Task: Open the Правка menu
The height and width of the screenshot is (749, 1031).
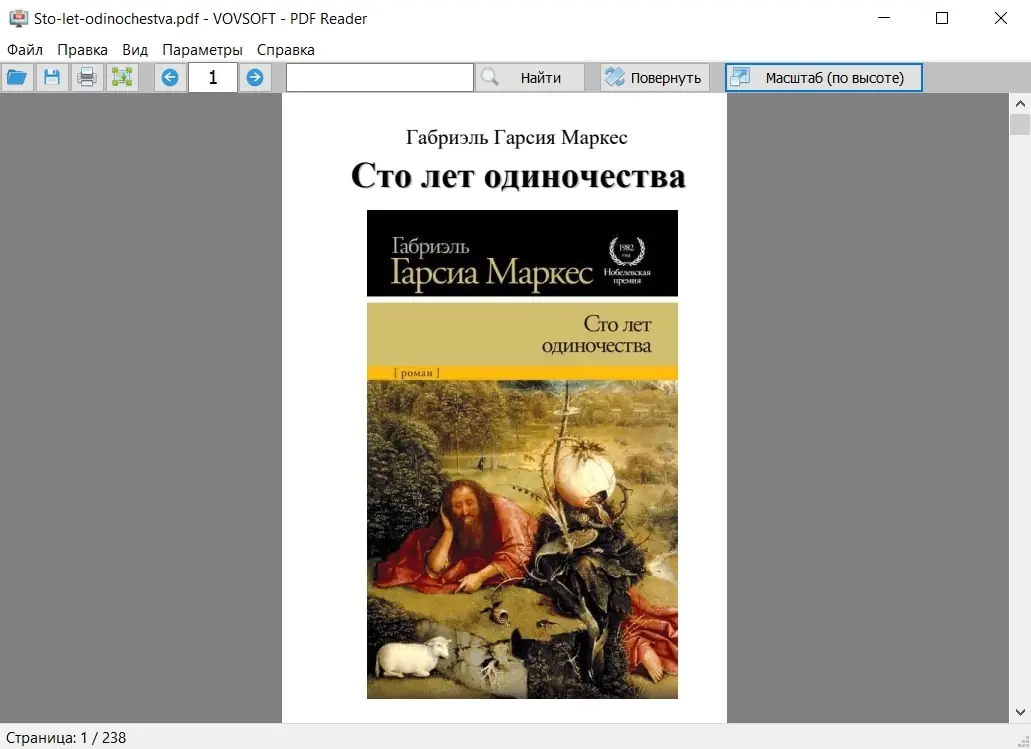Action: (x=82, y=50)
